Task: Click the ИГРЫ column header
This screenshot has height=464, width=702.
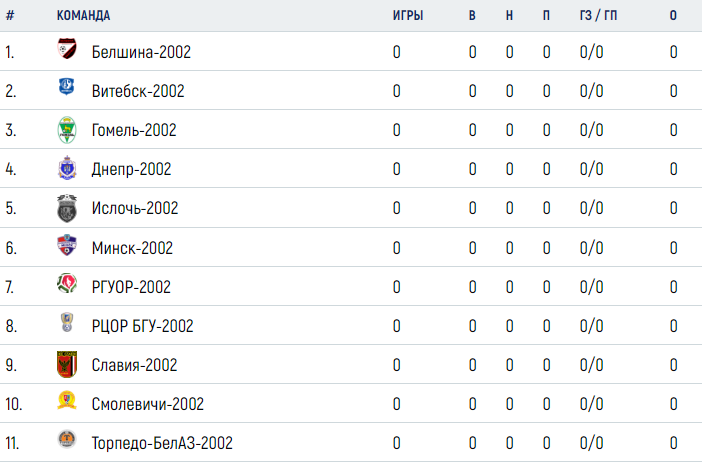Action: pos(408,16)
